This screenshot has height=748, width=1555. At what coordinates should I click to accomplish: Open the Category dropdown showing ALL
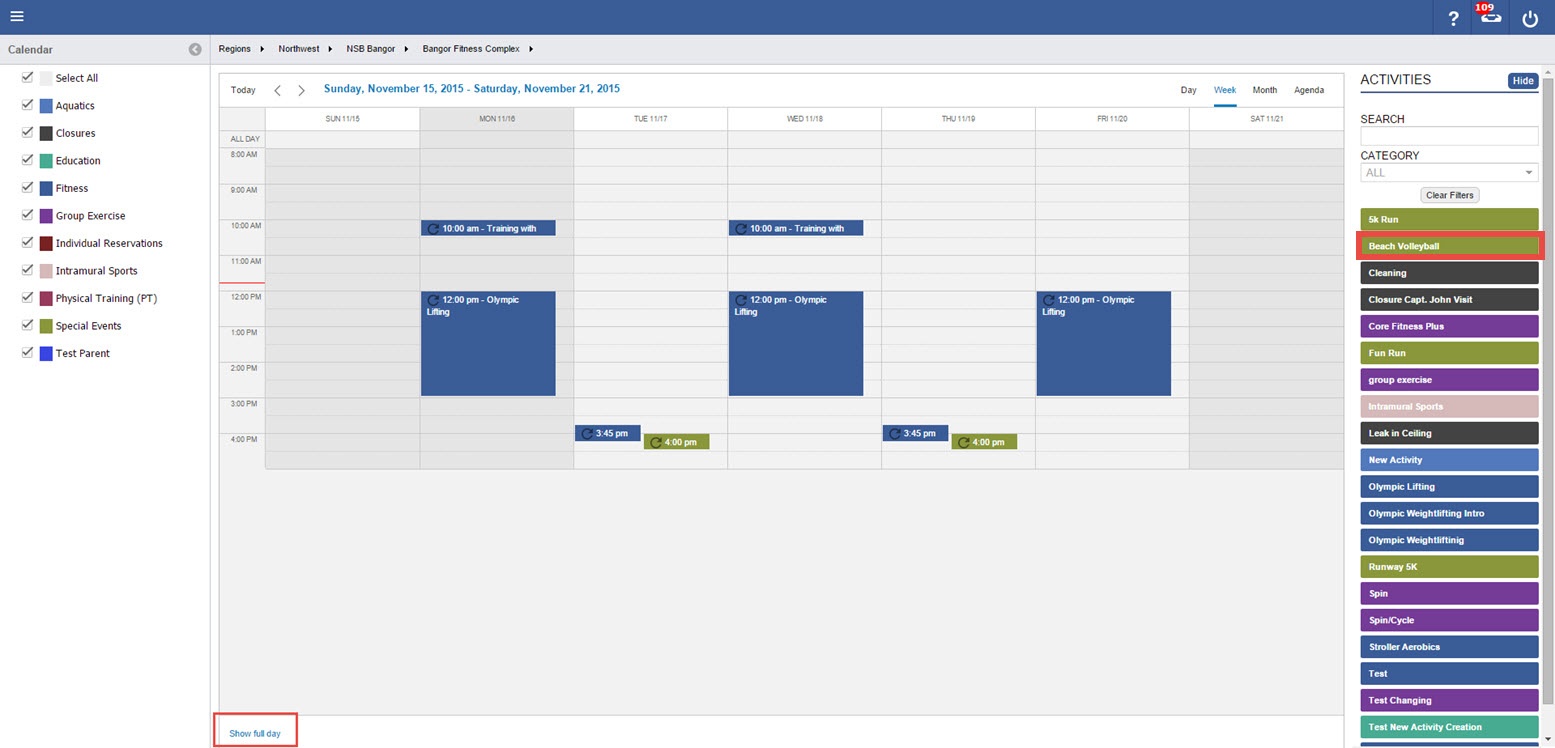tap(1448, 173)
